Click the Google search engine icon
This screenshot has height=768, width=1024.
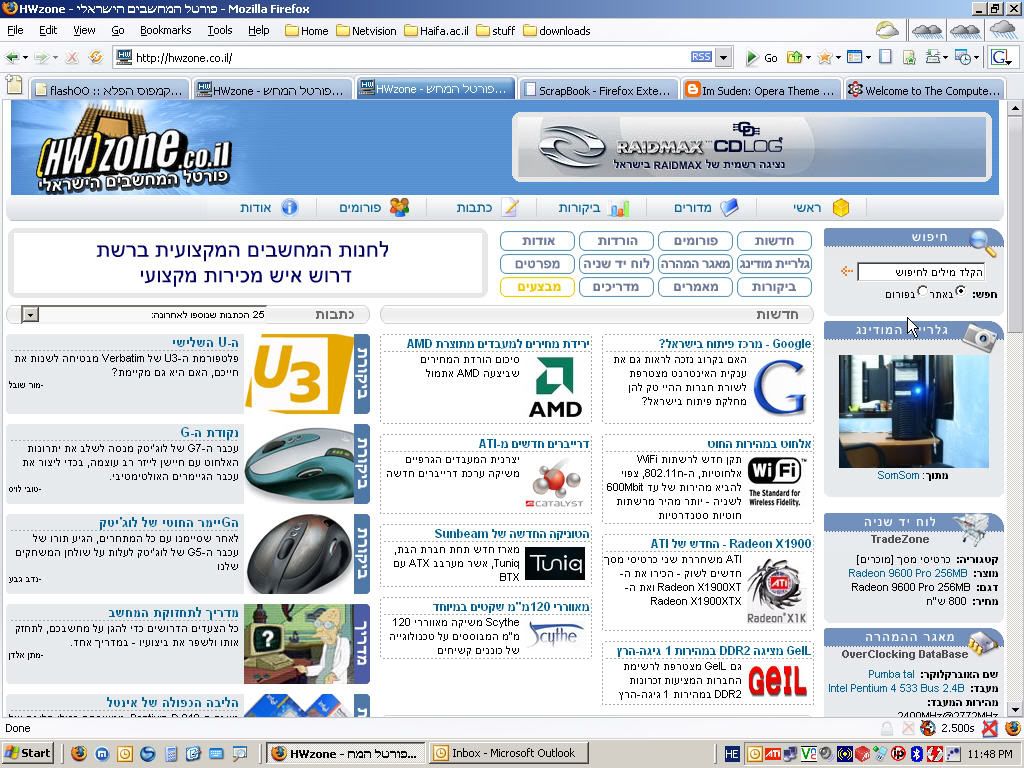pos(999,57)
